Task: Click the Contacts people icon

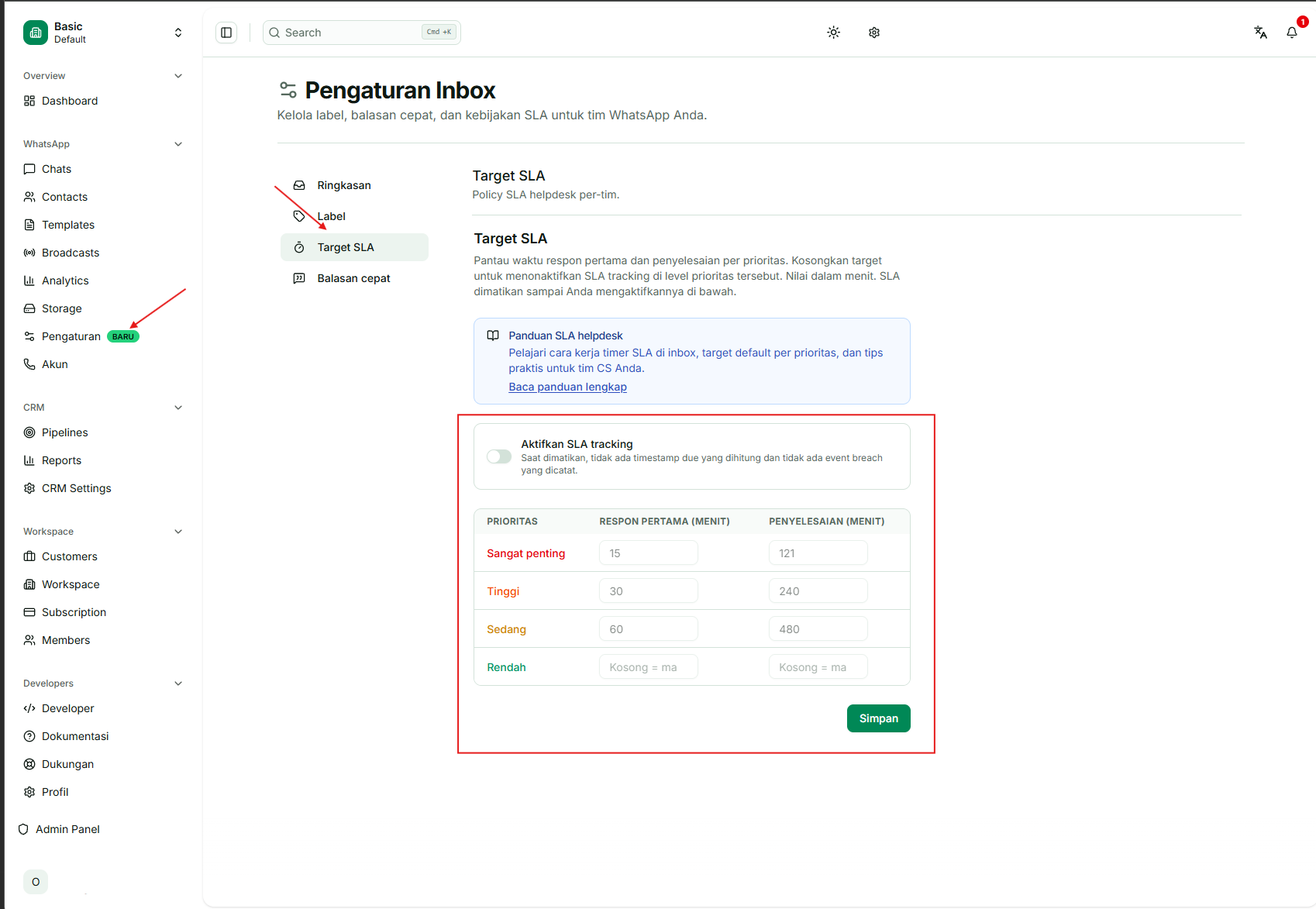Action: (x=29, y=197)
